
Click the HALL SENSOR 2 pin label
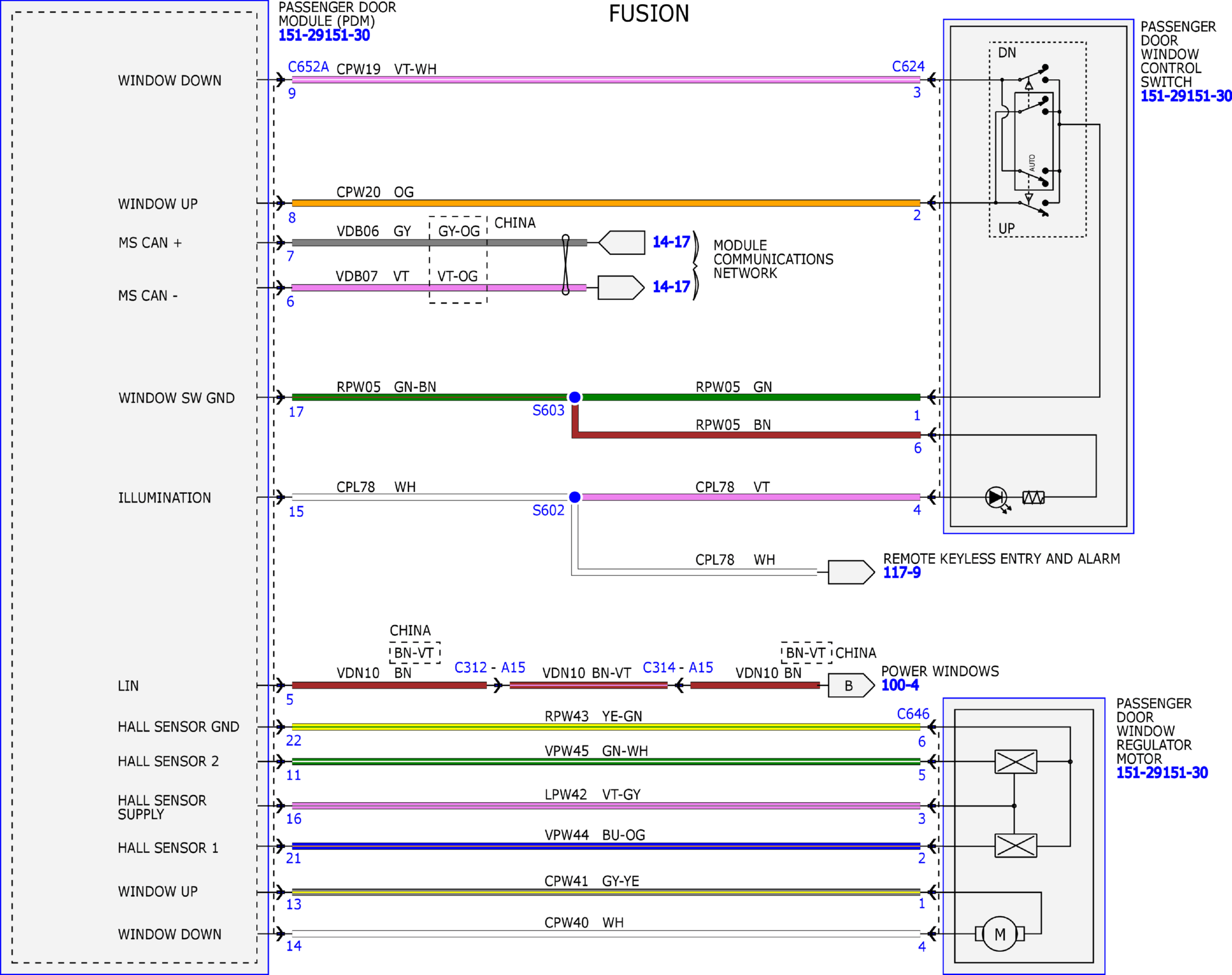pos(168,762)
